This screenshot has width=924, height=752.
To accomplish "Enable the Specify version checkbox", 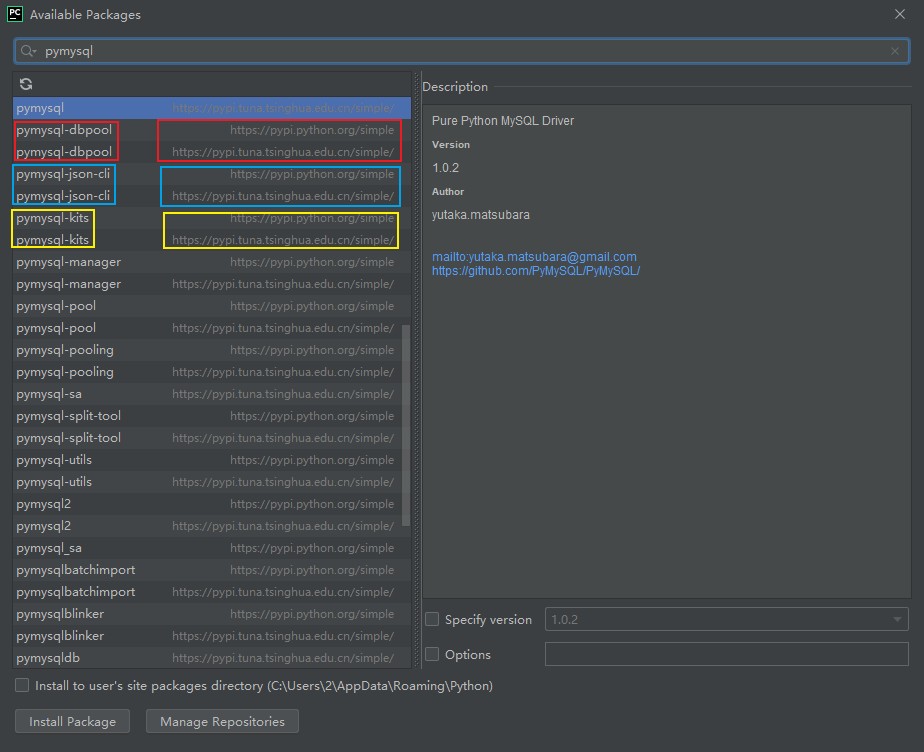I will tap(432, 619).
